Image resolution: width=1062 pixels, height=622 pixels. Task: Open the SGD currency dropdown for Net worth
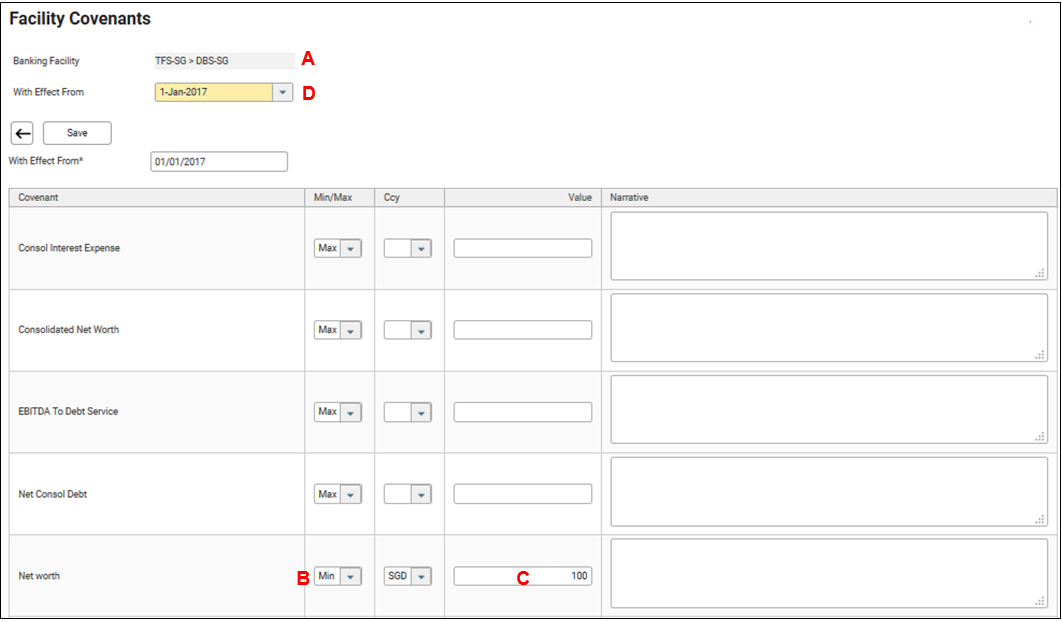[x=408, y=576]
